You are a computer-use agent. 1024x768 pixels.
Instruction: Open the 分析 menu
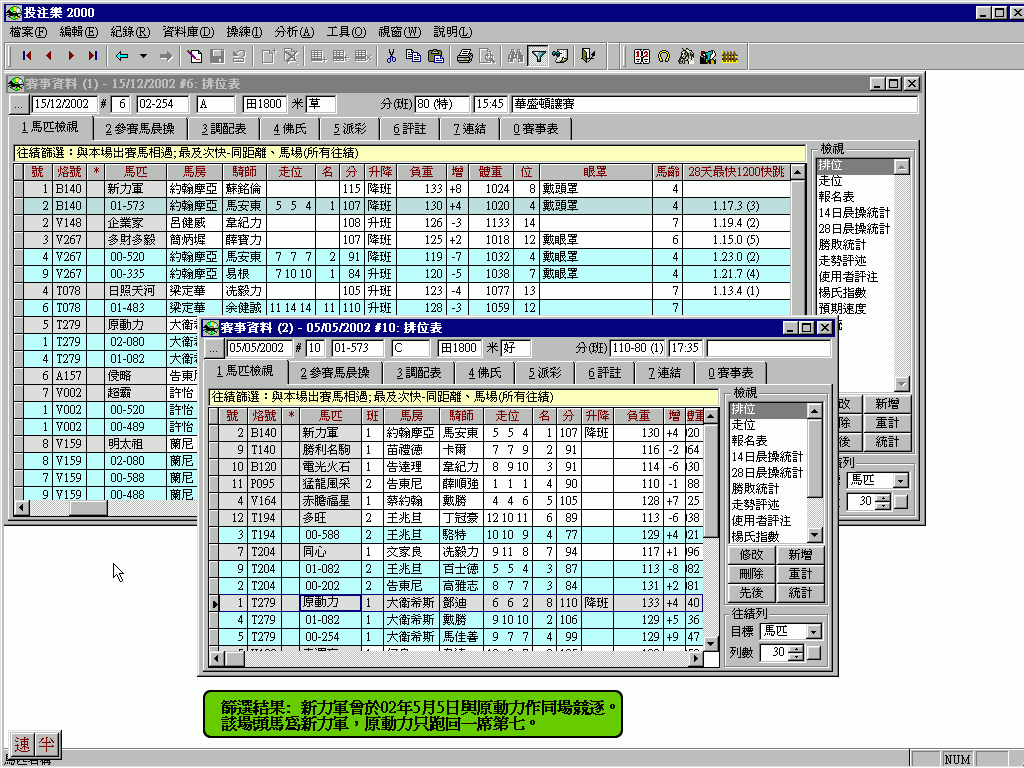[x=292, y=32]
